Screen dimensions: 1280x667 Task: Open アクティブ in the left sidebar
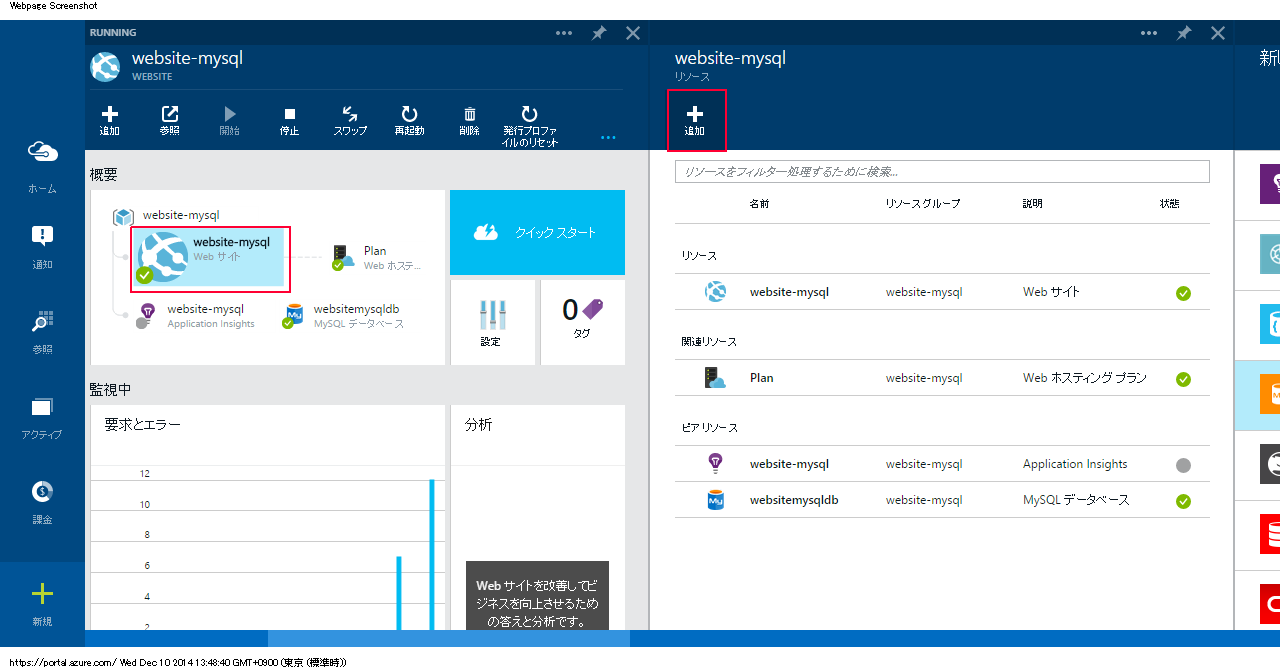(x=42, y=417)
